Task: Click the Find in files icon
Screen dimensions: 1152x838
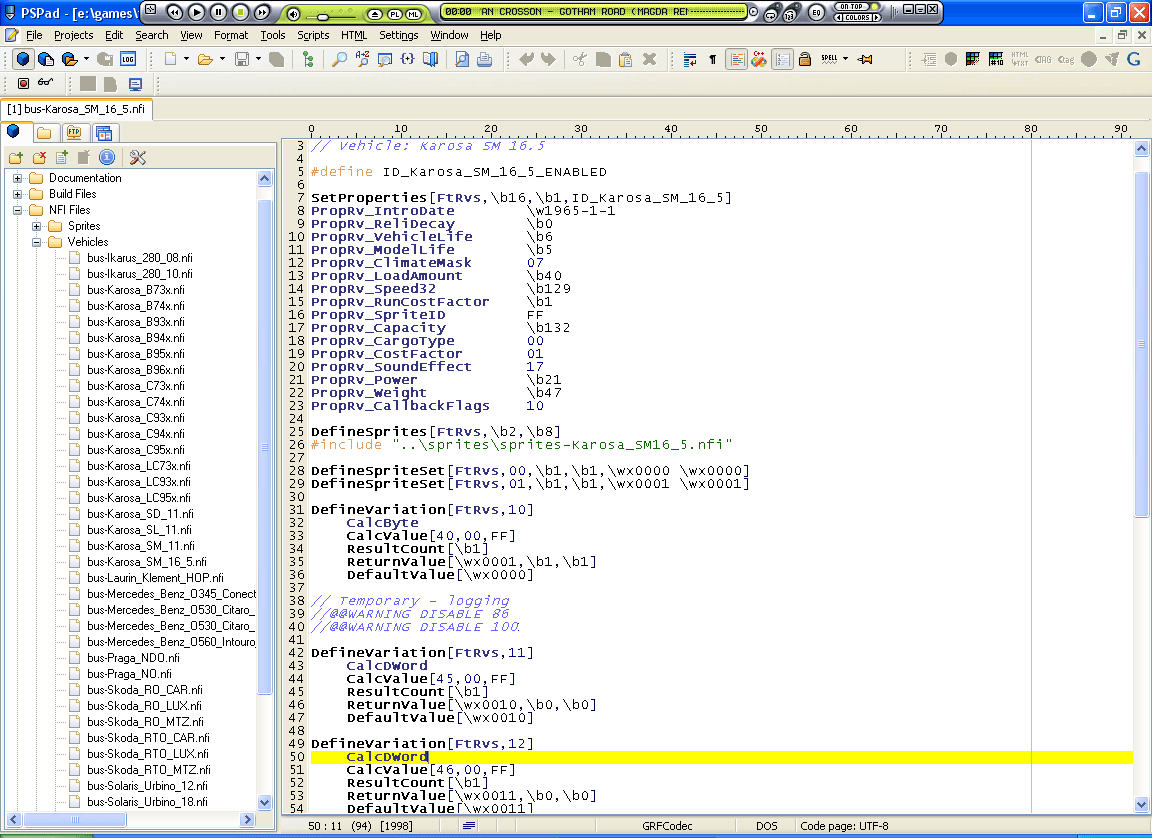Action: [385, 59]
